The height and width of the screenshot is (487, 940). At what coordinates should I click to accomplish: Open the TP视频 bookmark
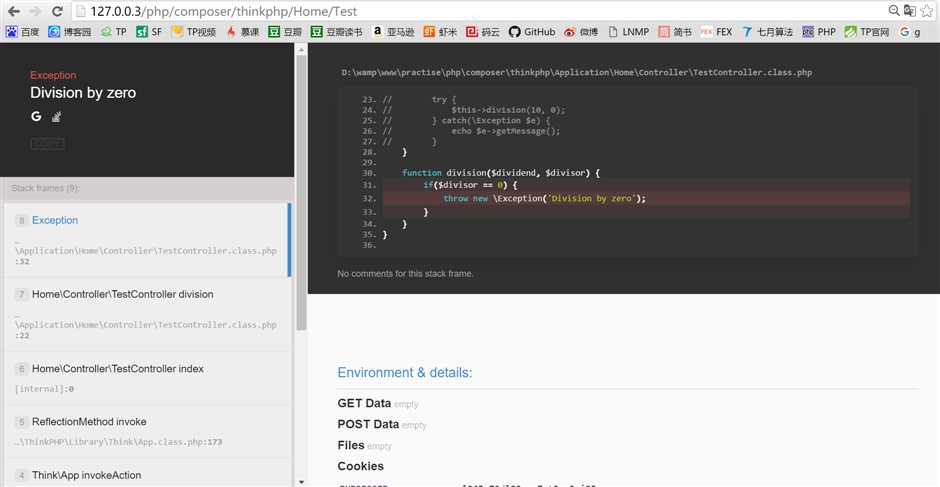point(194,32)
